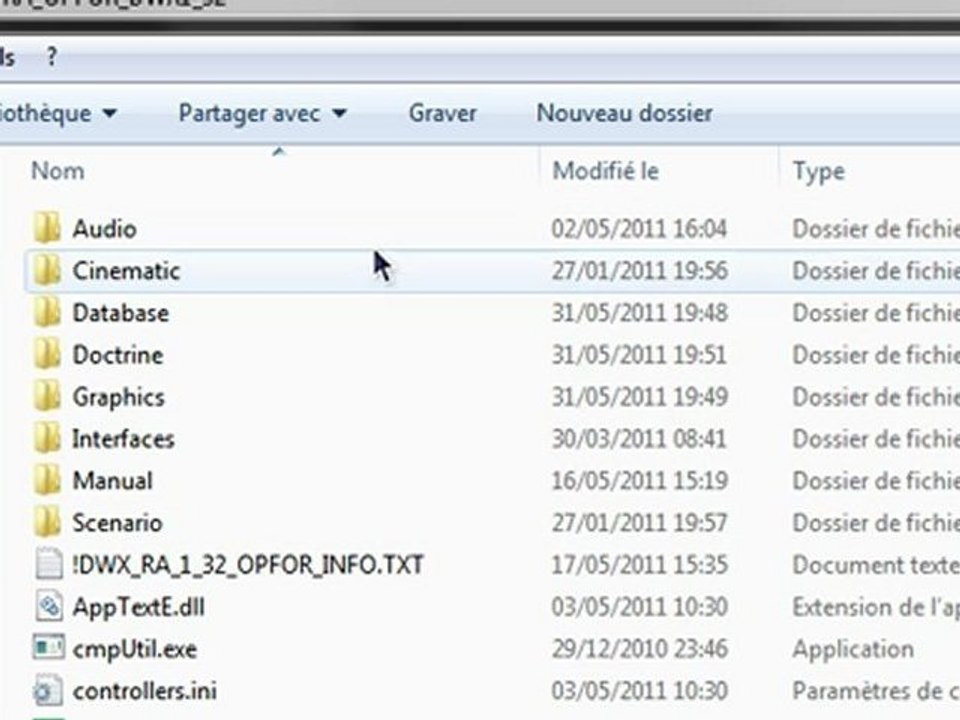The height and width of the screenshot is (720, 960).
Task: Click date 30/03/2011 08:41 cell
Action: pos(639,439)
